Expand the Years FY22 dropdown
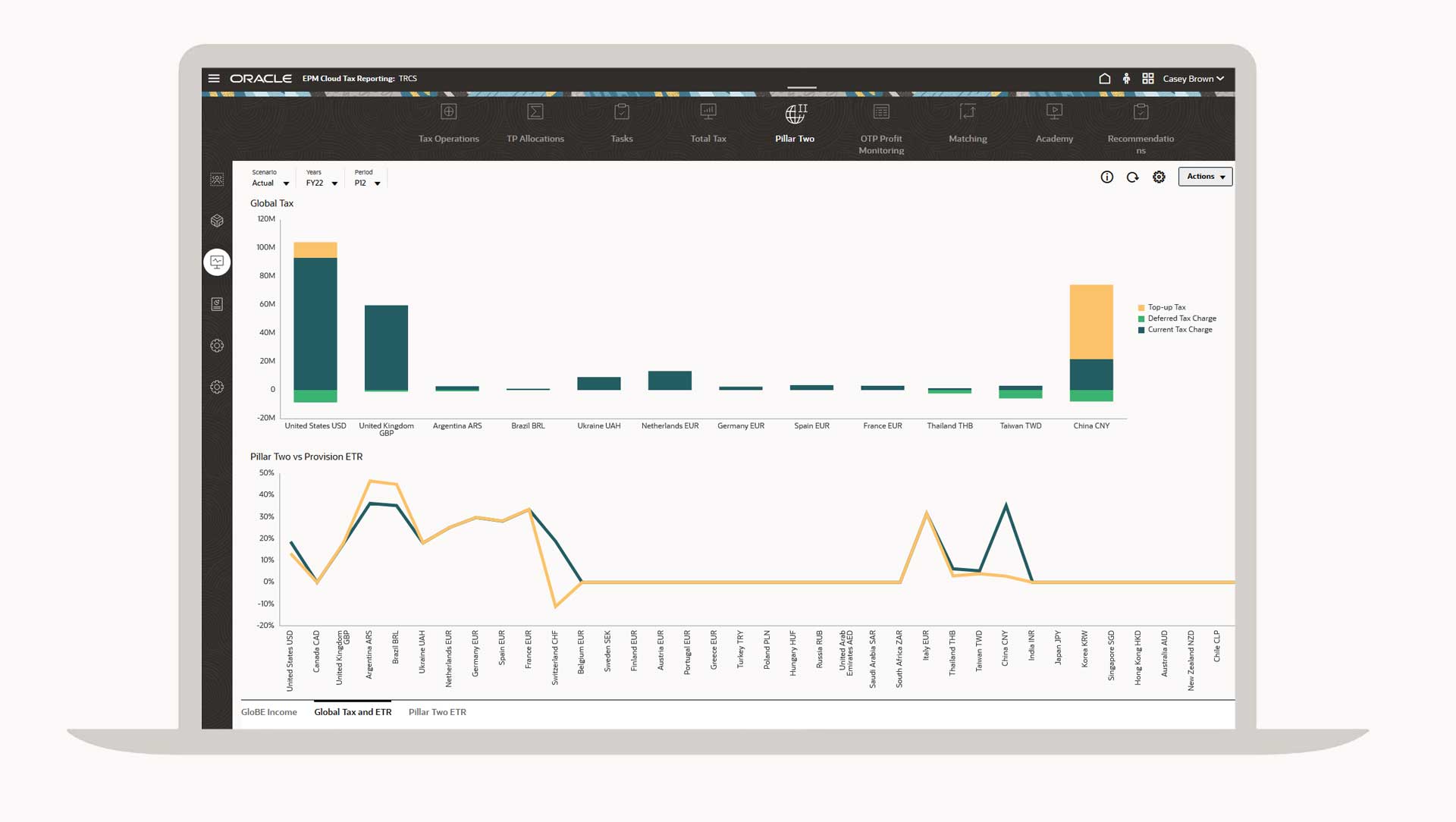1456x822 pixels. [x=334, y=184]
